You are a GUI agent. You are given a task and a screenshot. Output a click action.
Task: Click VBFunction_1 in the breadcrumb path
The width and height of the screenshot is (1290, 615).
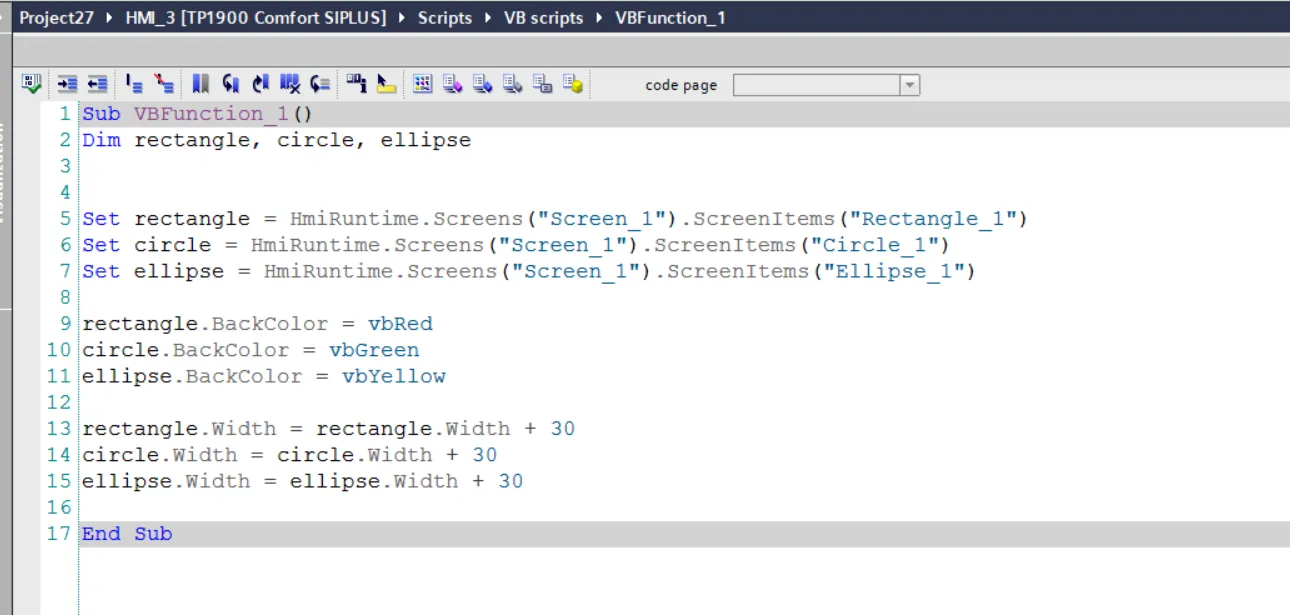point(670,18)
